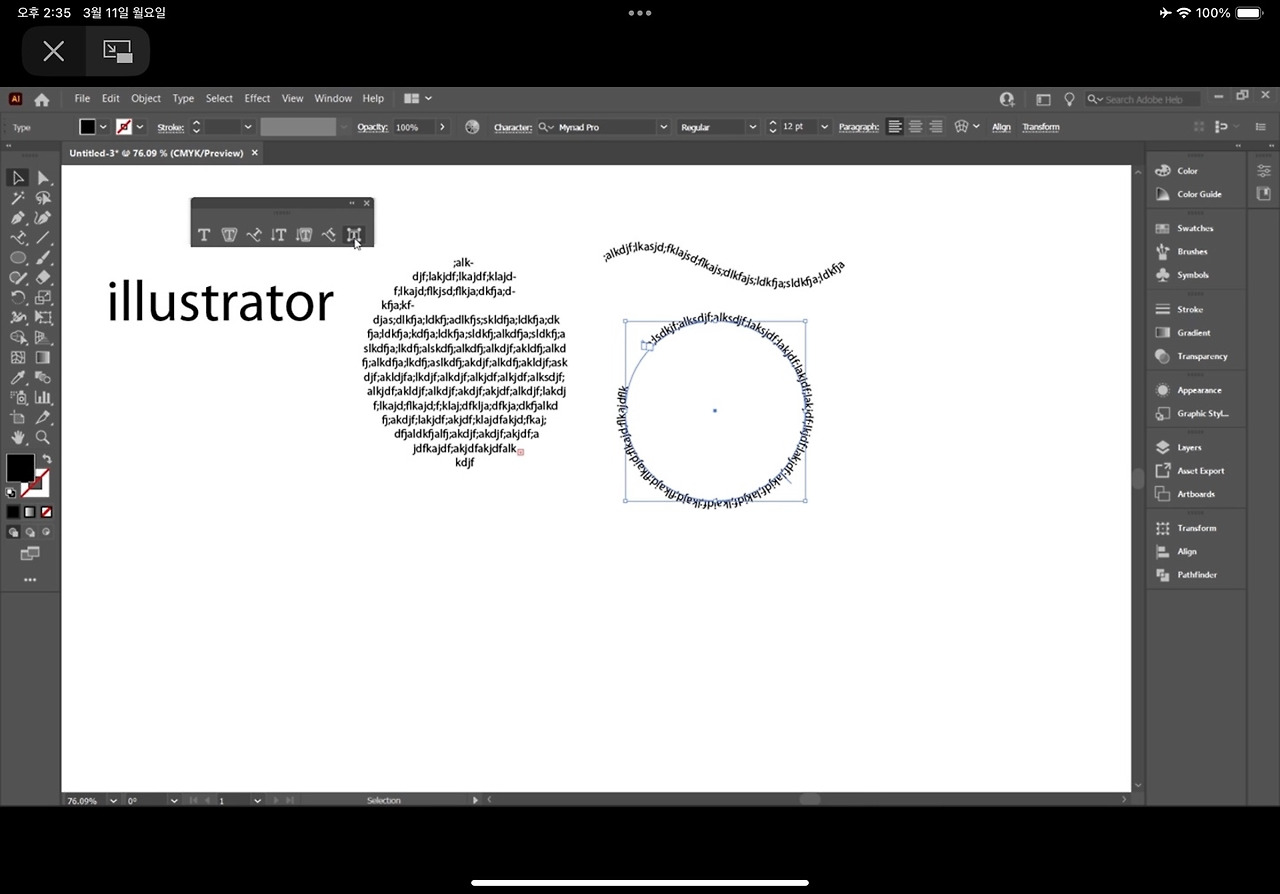
Task: Open the Type menu
Action: pyautogui.click(x=183, y=99)
